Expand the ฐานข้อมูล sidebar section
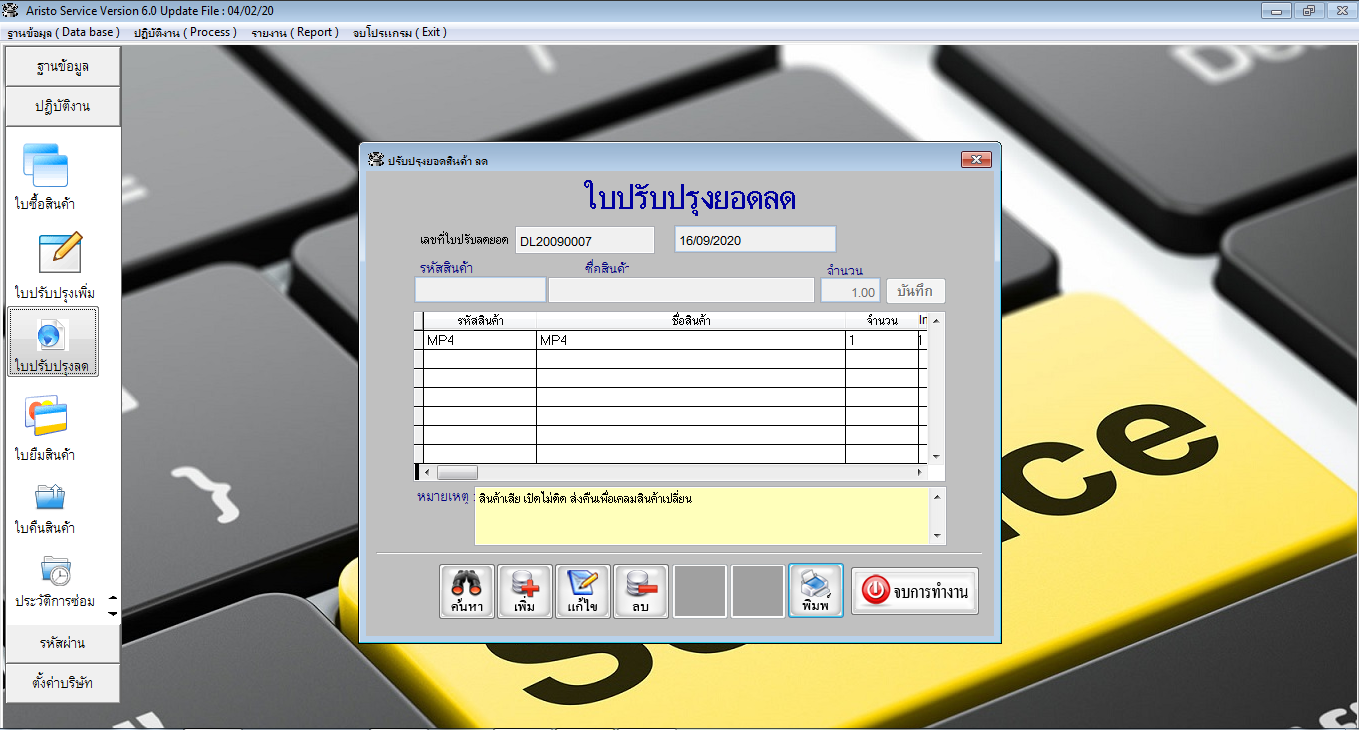This screenshot has height=730, width=1359. pyautogui.click(x=63, y=67)
